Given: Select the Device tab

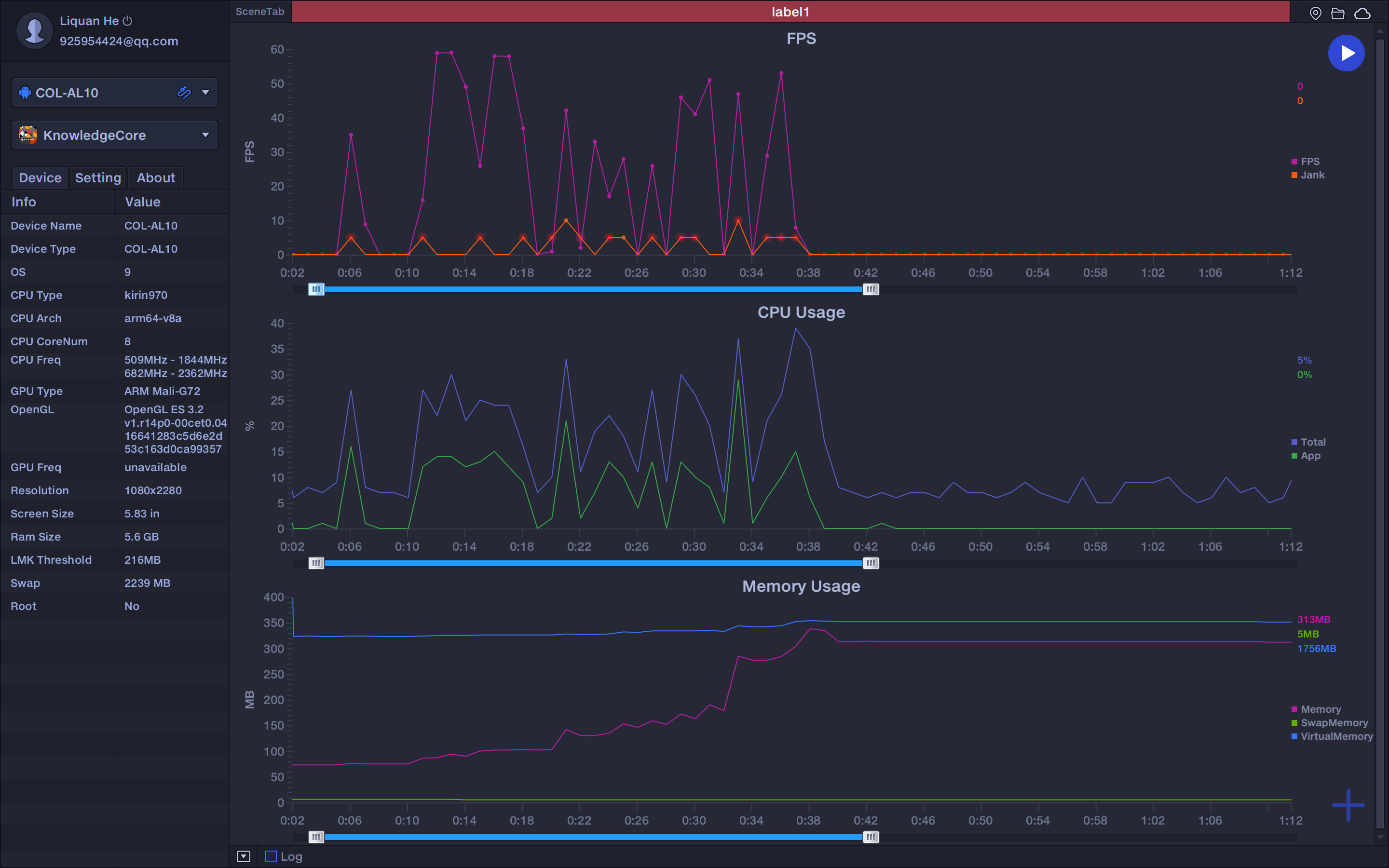Looking at the screenshot, I should [38, 177].
